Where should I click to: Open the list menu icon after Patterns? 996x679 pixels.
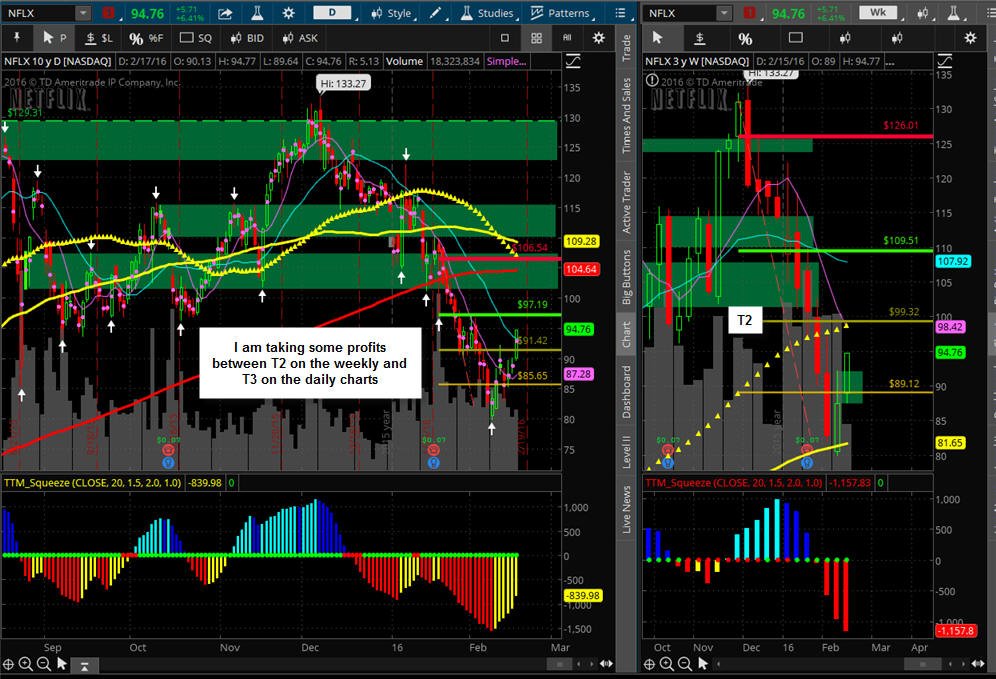tap(620, 13)
